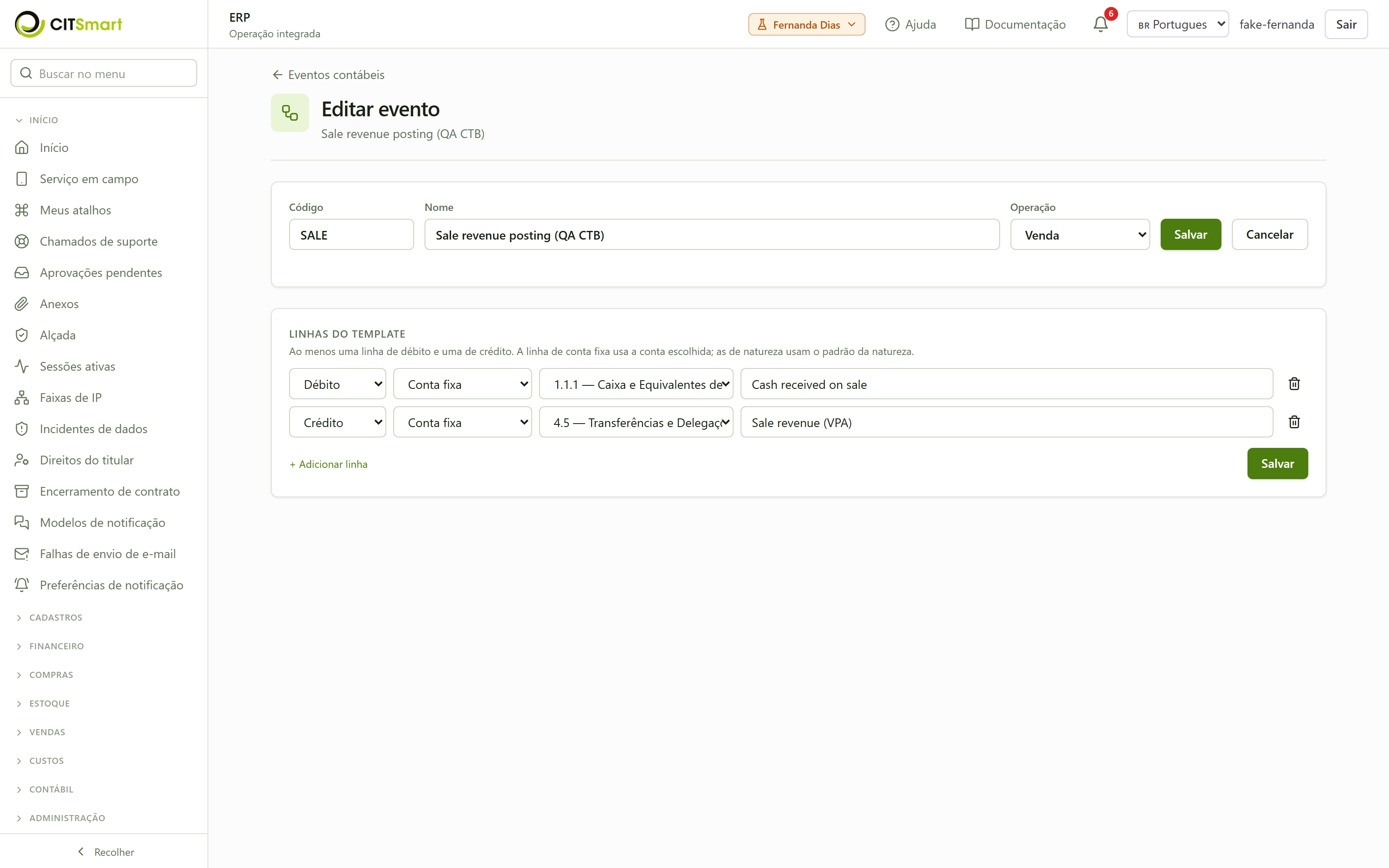Open Conta fixa dropdown in Crédito row
This screenshot has height=868, width=1389.
pyautogui.click(x=463, y=422)
